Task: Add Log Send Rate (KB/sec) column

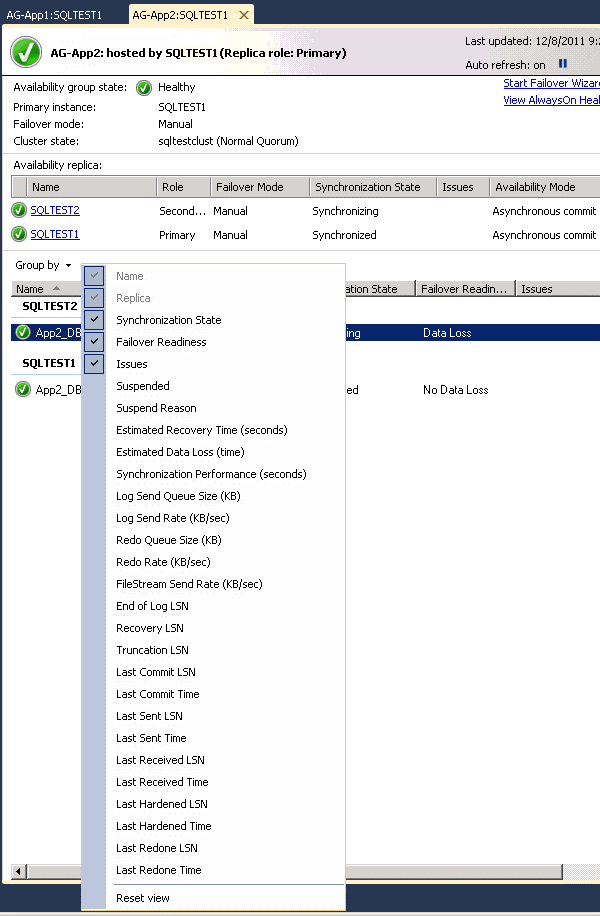Action: [x=172, y=518]
